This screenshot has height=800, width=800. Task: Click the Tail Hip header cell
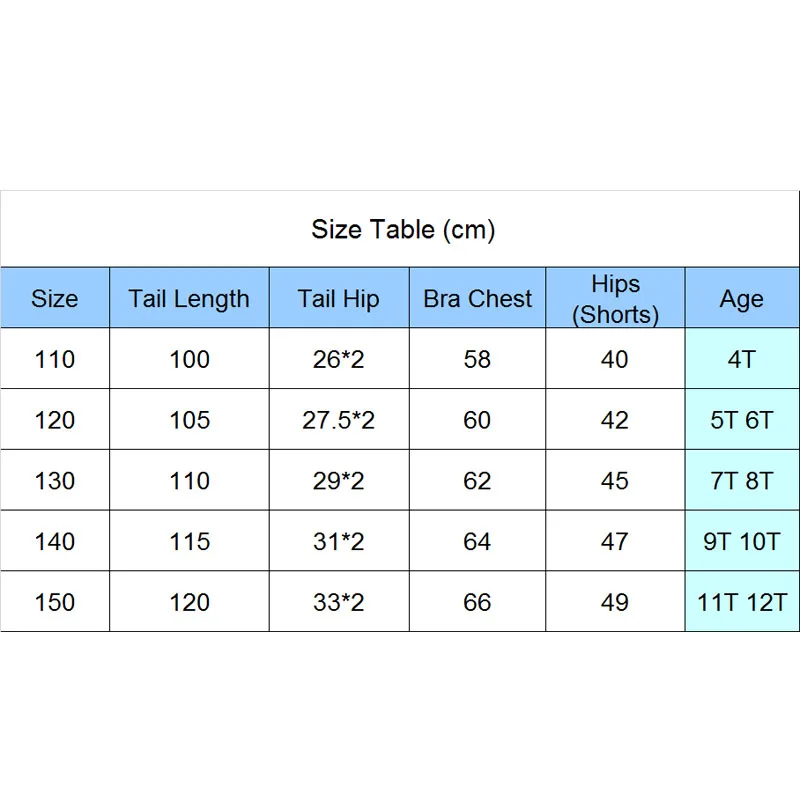pos(339,297)
